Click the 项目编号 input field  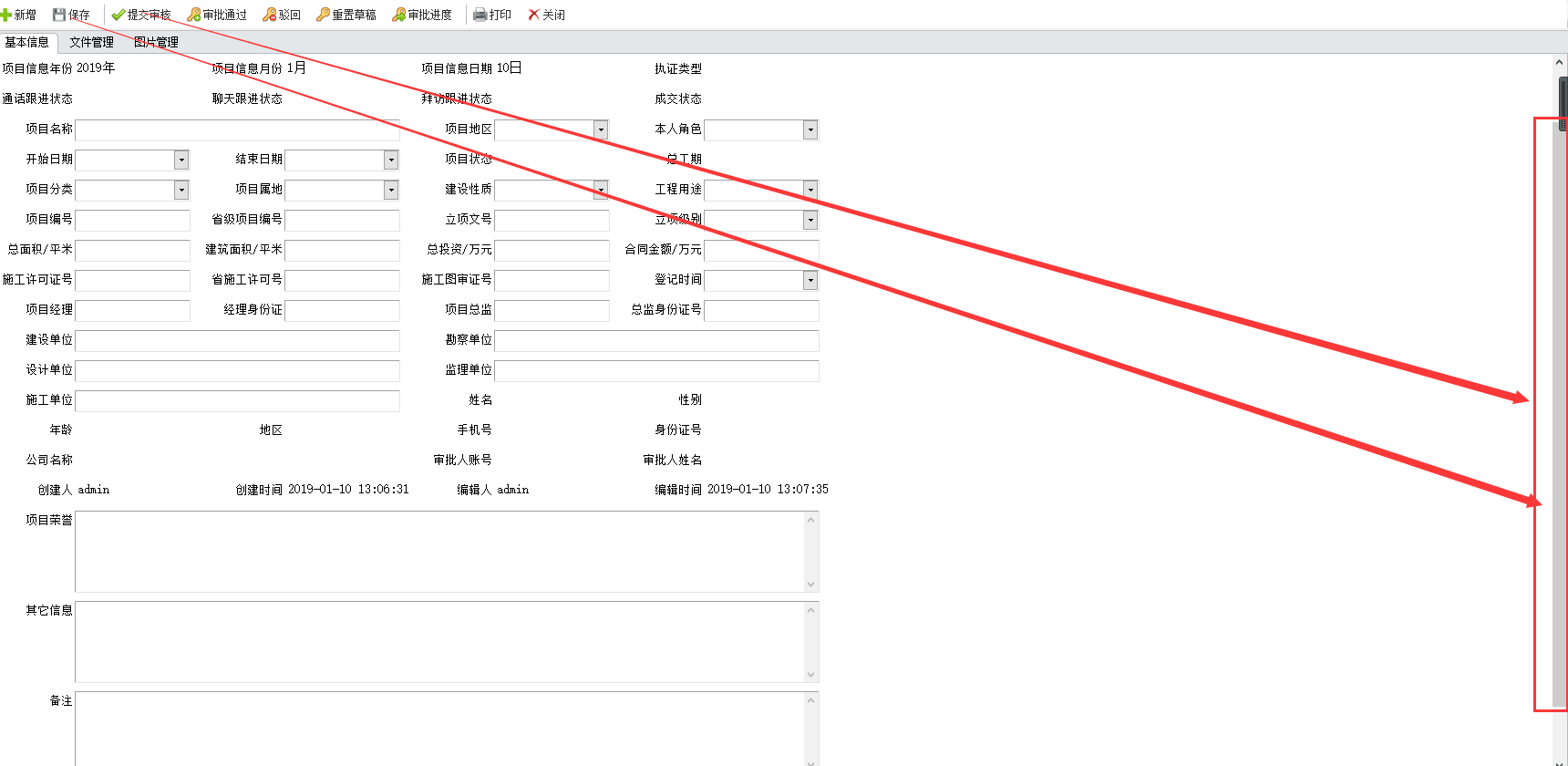132,220
